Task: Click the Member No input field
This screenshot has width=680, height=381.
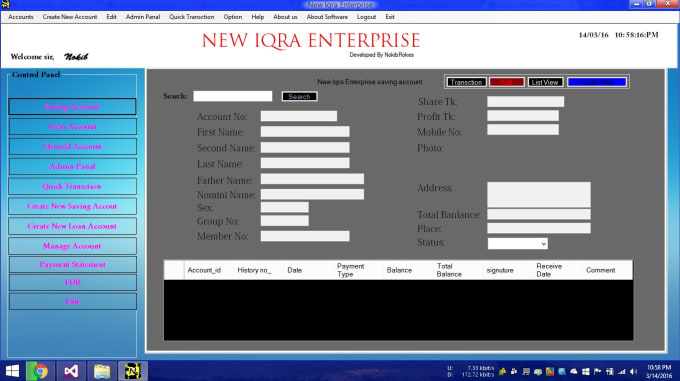Action: (305, 236)
